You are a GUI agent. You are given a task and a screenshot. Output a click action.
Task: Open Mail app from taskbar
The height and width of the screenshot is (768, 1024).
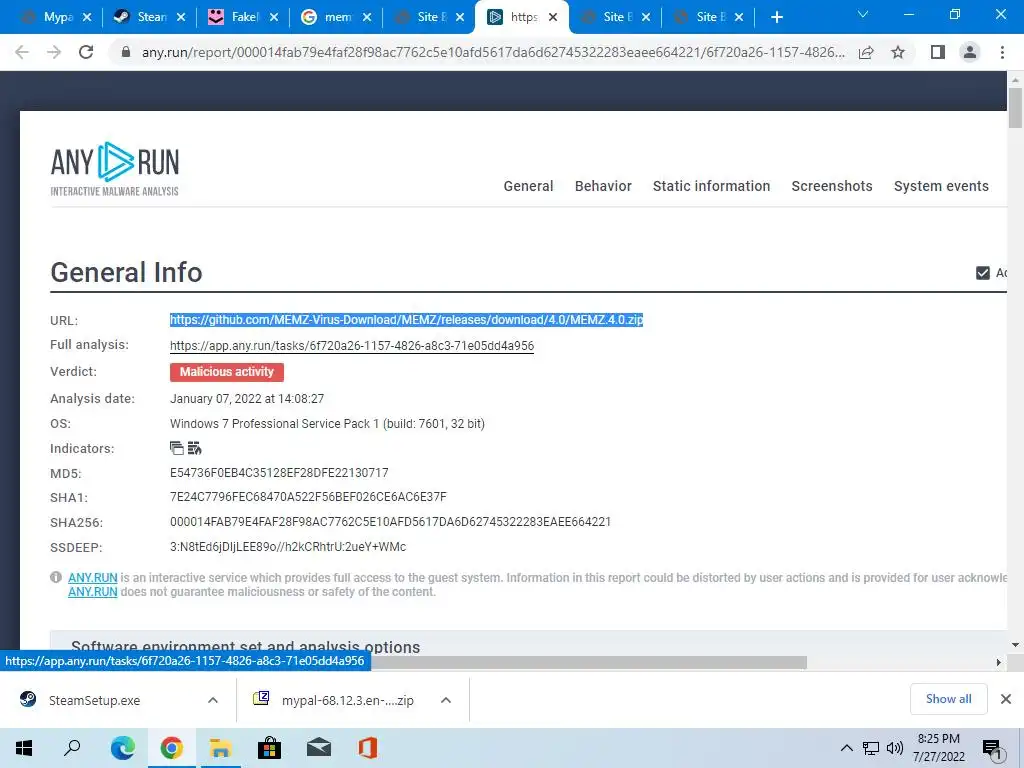tap(319, 748)
